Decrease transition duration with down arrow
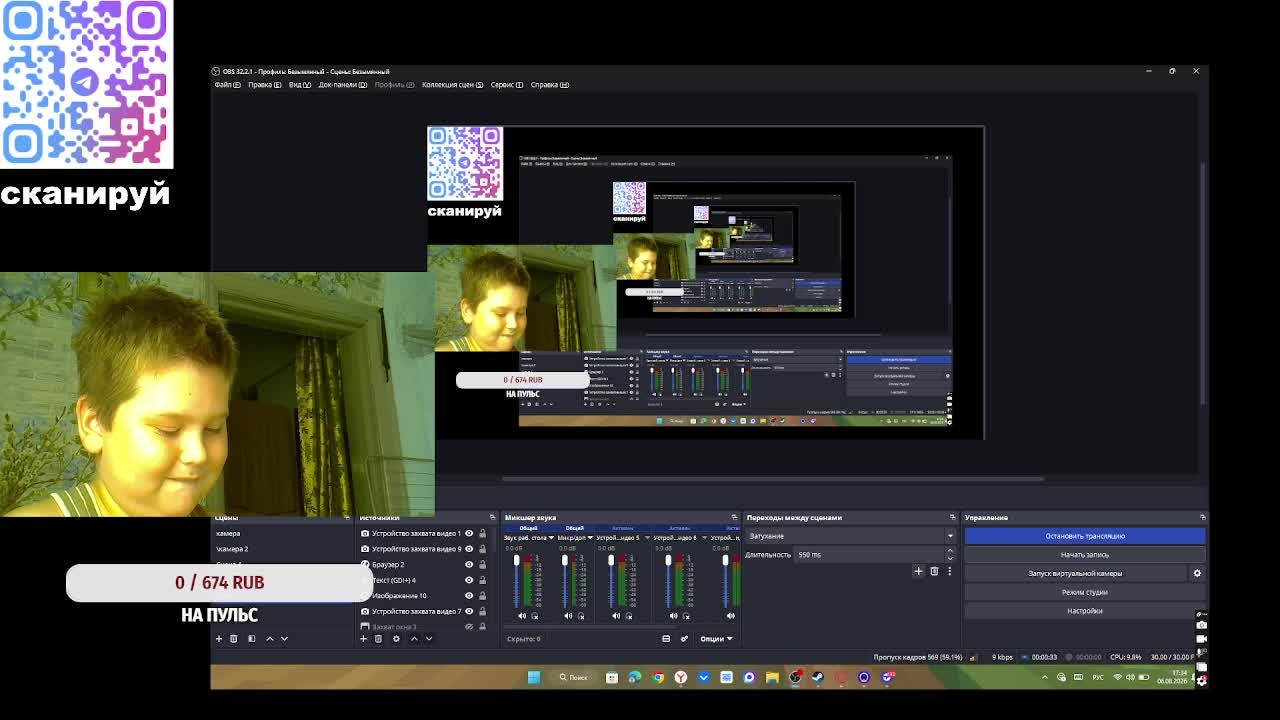The image size is (1280, 720). pyautogui.click(x=950, y=557)
